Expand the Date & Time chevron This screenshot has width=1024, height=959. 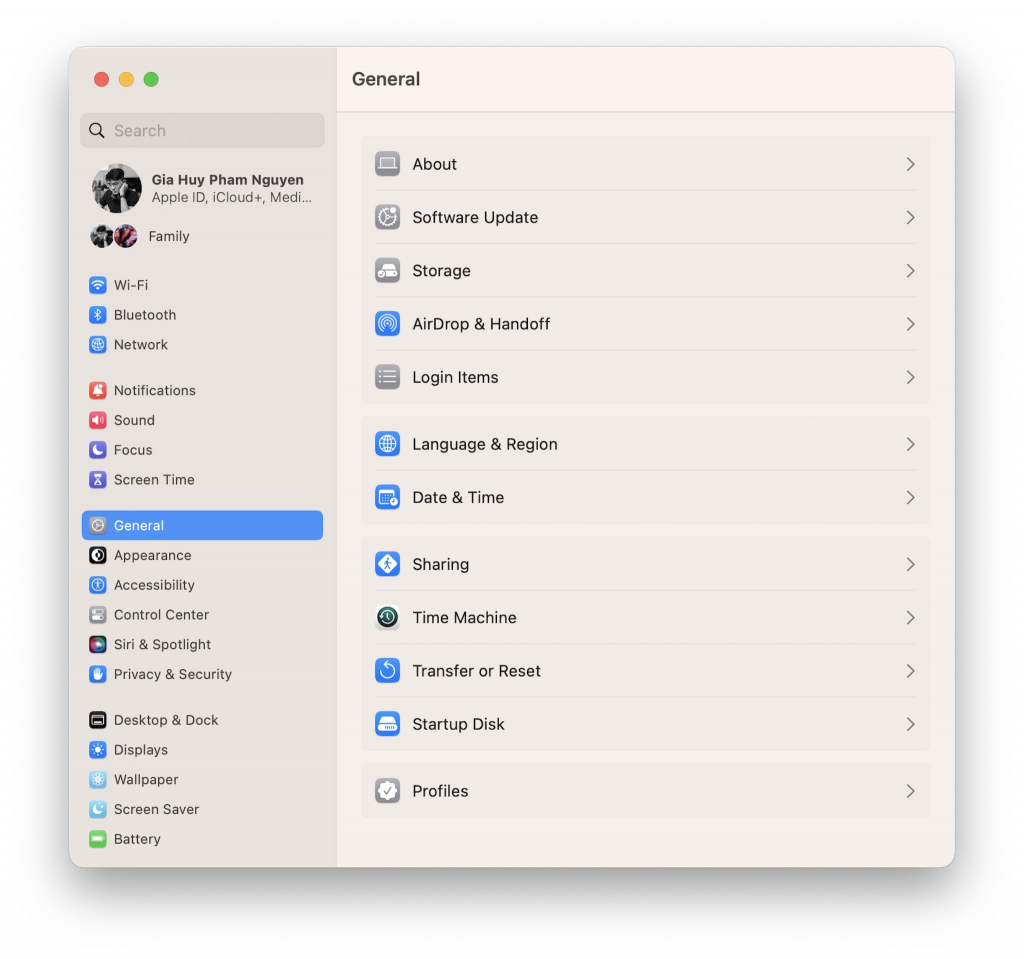[x=910, y=498]
